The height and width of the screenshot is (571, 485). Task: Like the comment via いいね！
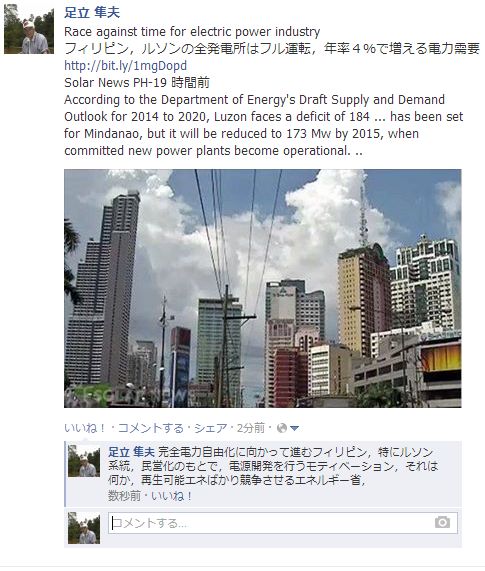click(x=171, y=496)
